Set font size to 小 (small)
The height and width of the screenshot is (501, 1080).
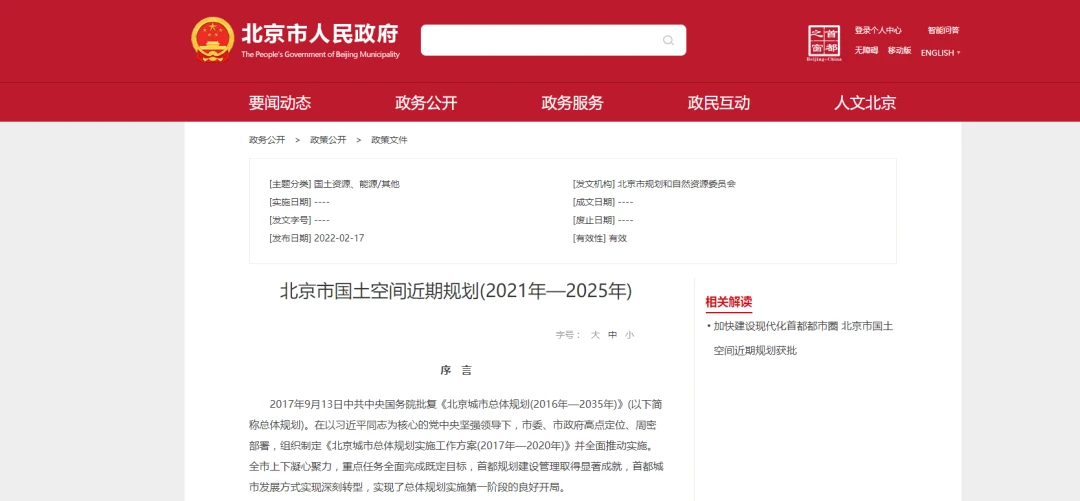pos(629,335)
